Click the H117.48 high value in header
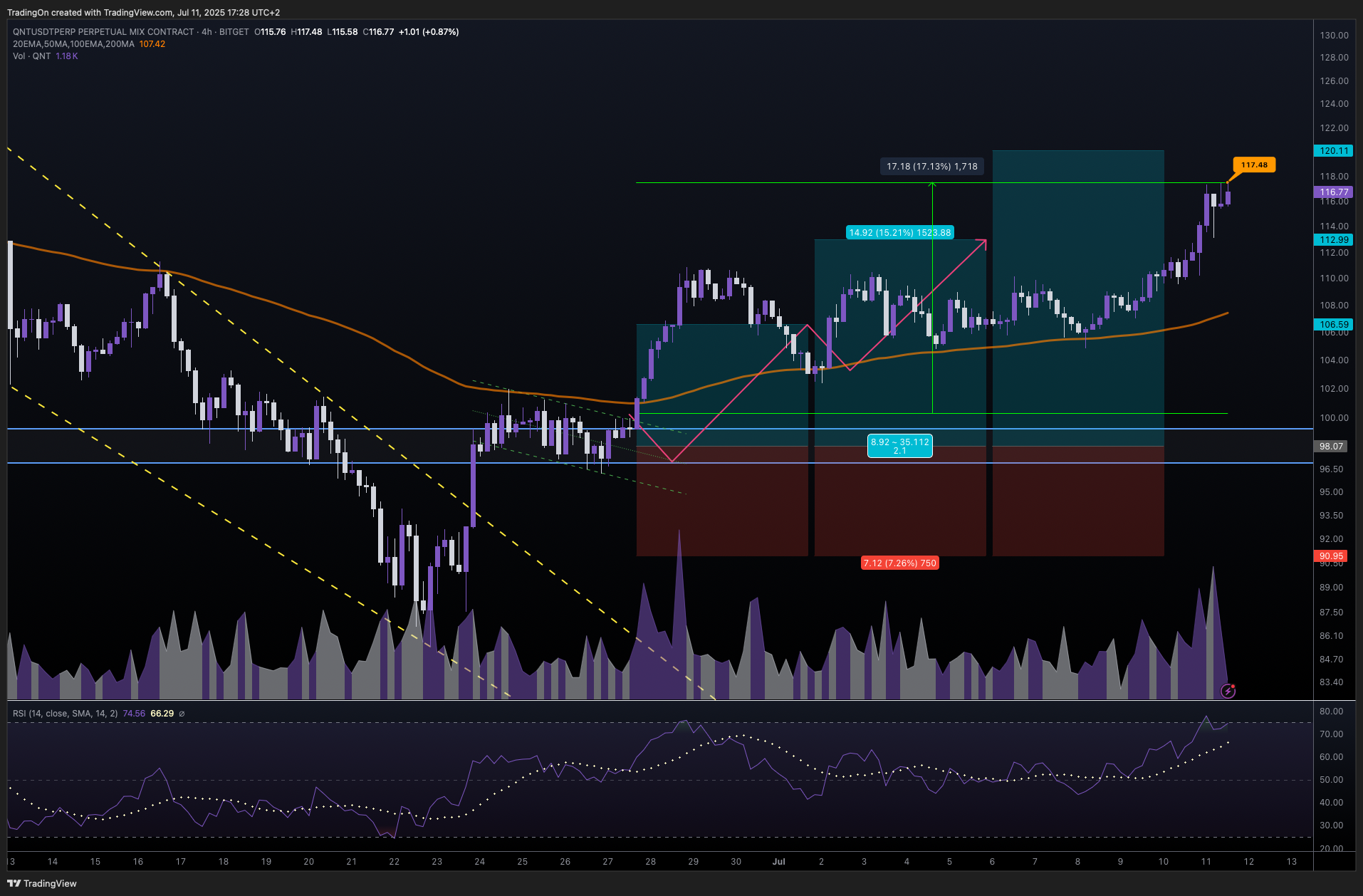This screenshot has height=896, width=1363. 306,32
